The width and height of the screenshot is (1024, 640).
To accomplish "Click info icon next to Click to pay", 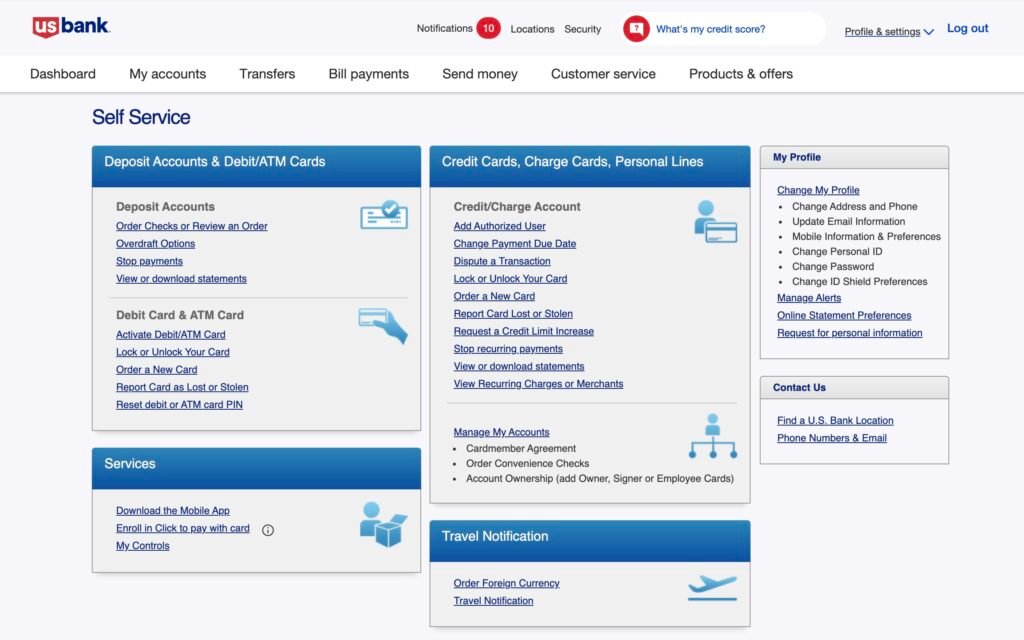I will (x=268, y=530).
